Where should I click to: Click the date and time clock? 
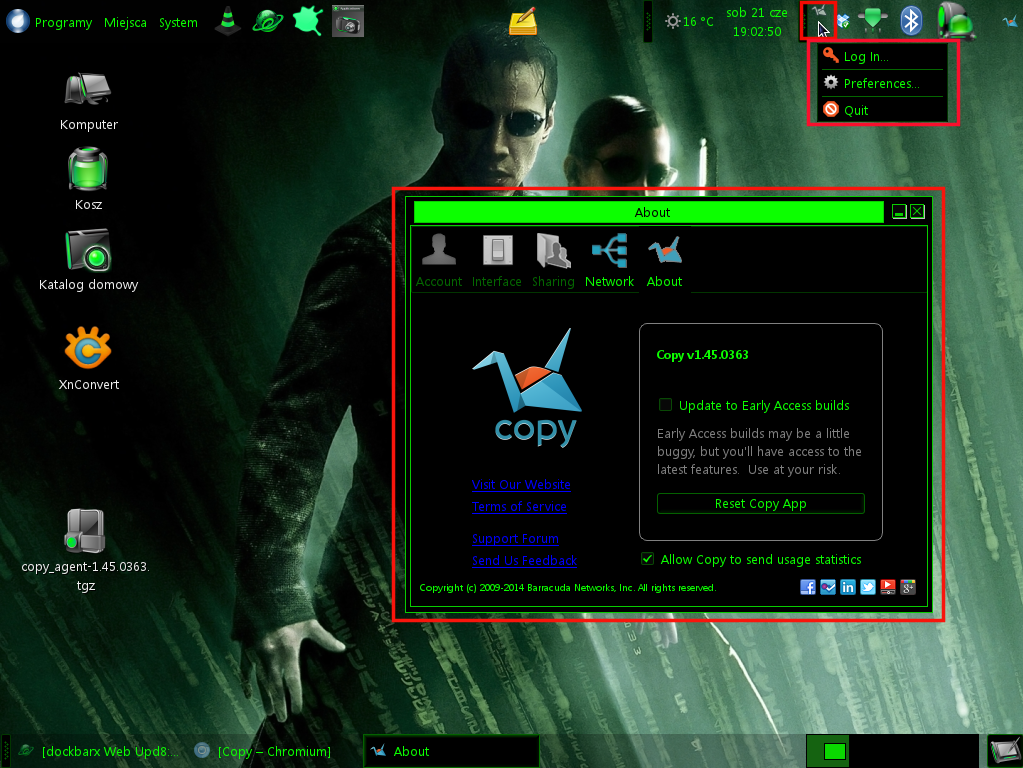(x=757, y=22)
